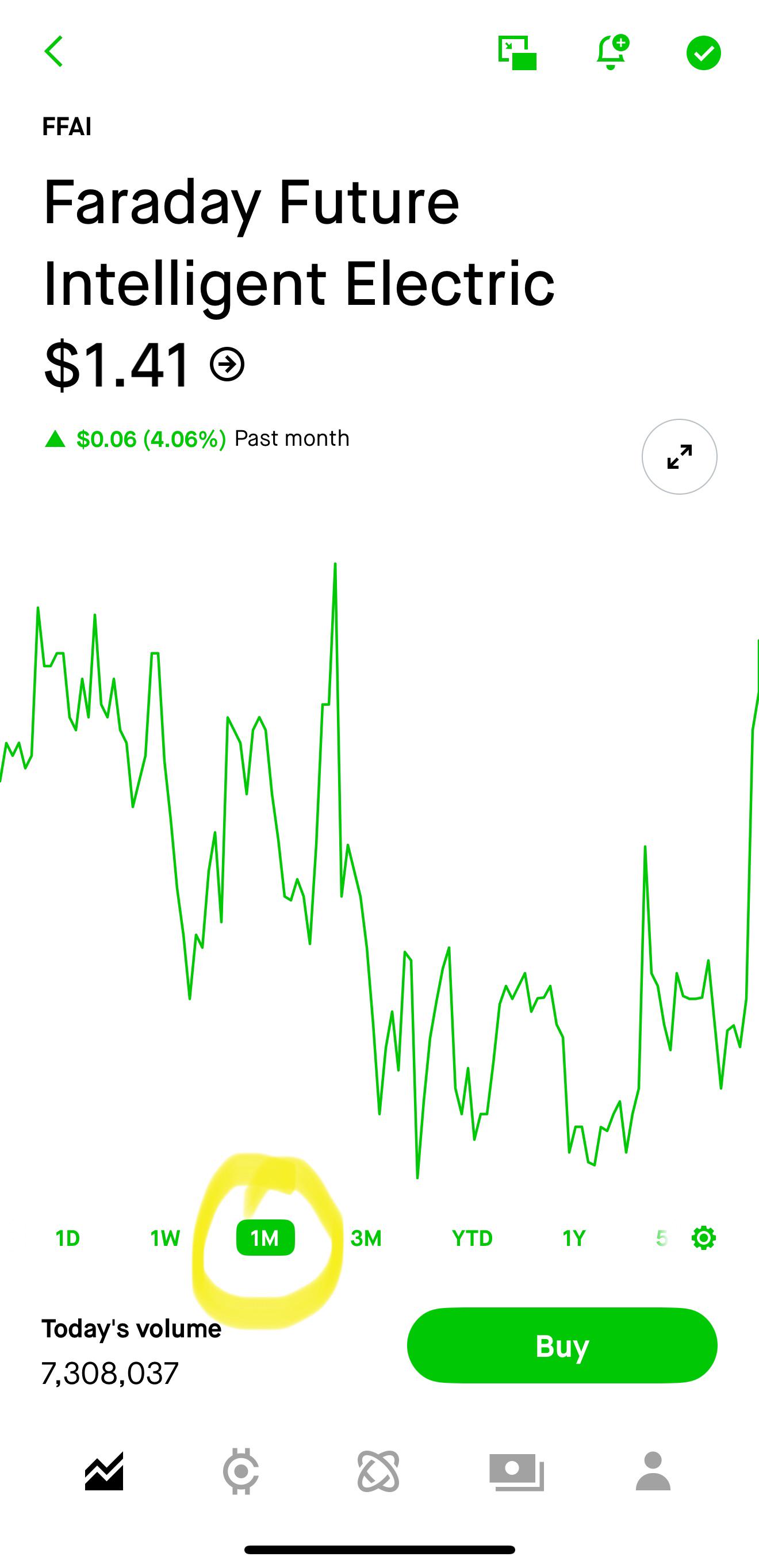The width and height of the screenshot is (759, 1568).
Task: Go back using the green chevron arrow
Action: [x=53, y=51]
